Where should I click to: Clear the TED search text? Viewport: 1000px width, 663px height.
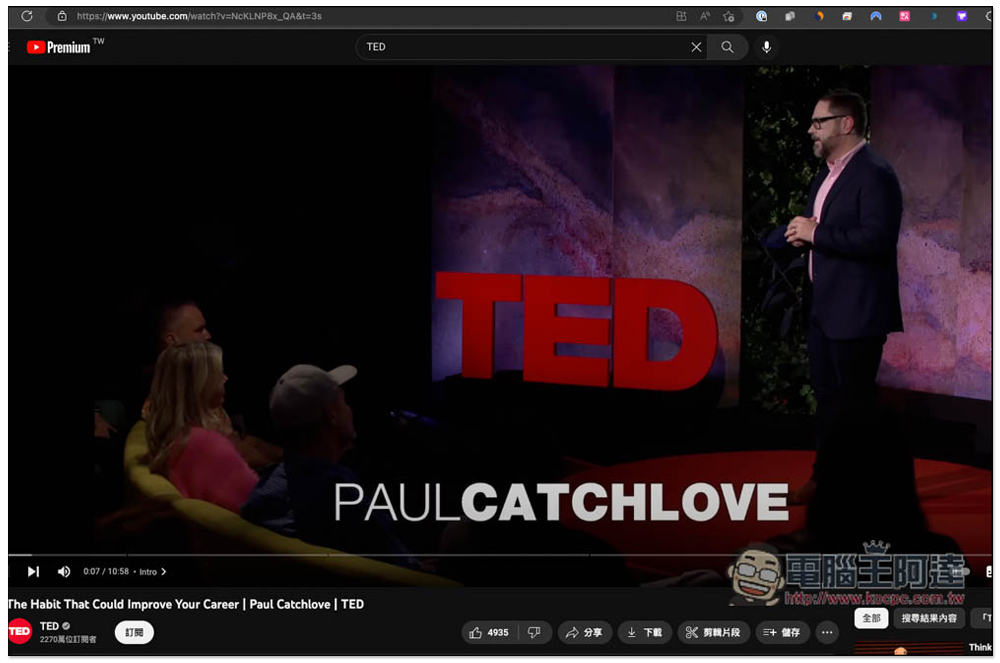[x=696, y=47]
